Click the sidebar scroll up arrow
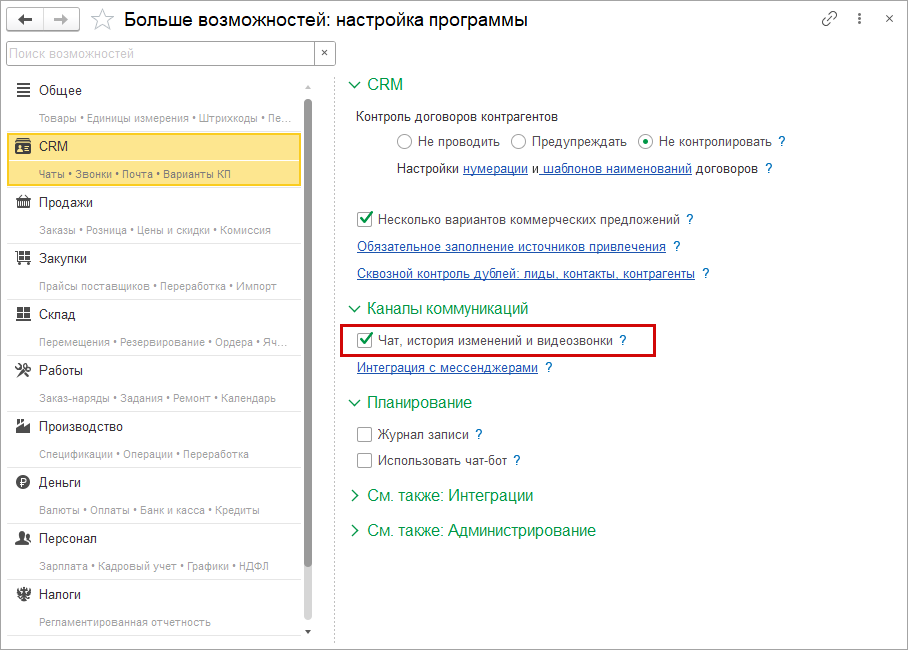The width and height of the screenshot is (908, 650). 308,87
